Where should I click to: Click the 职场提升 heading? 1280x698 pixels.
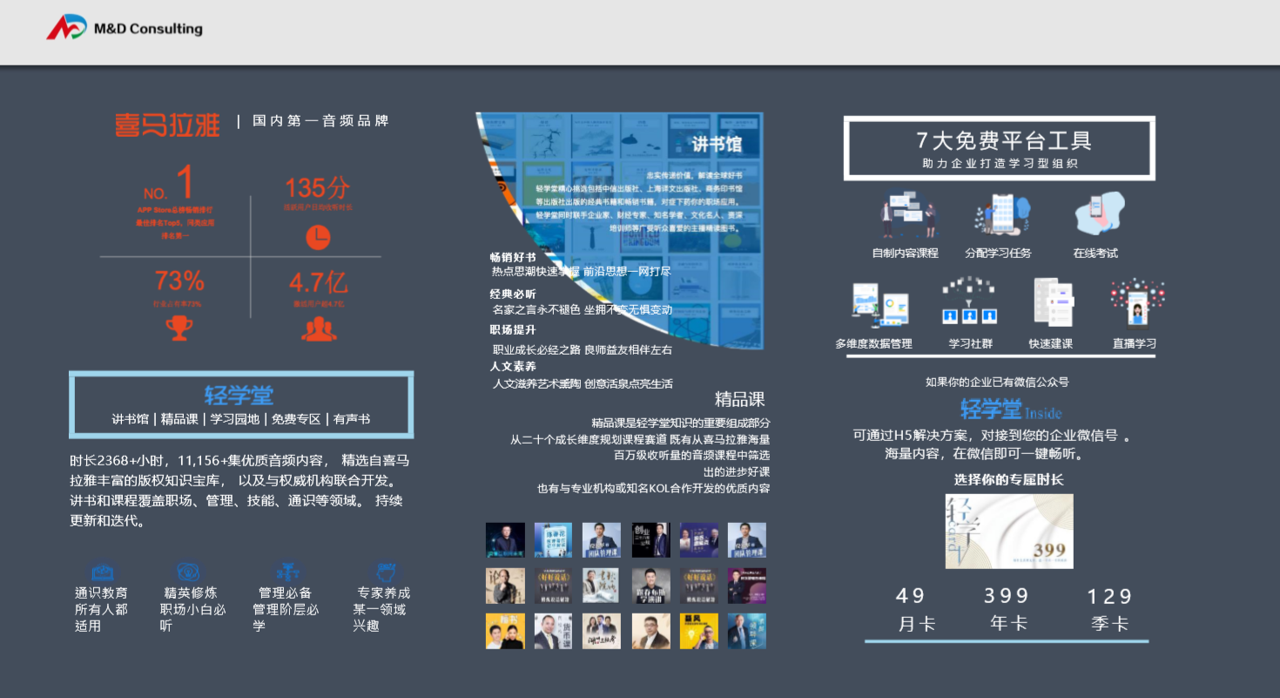pyautogui.click(x=513, y=330)
